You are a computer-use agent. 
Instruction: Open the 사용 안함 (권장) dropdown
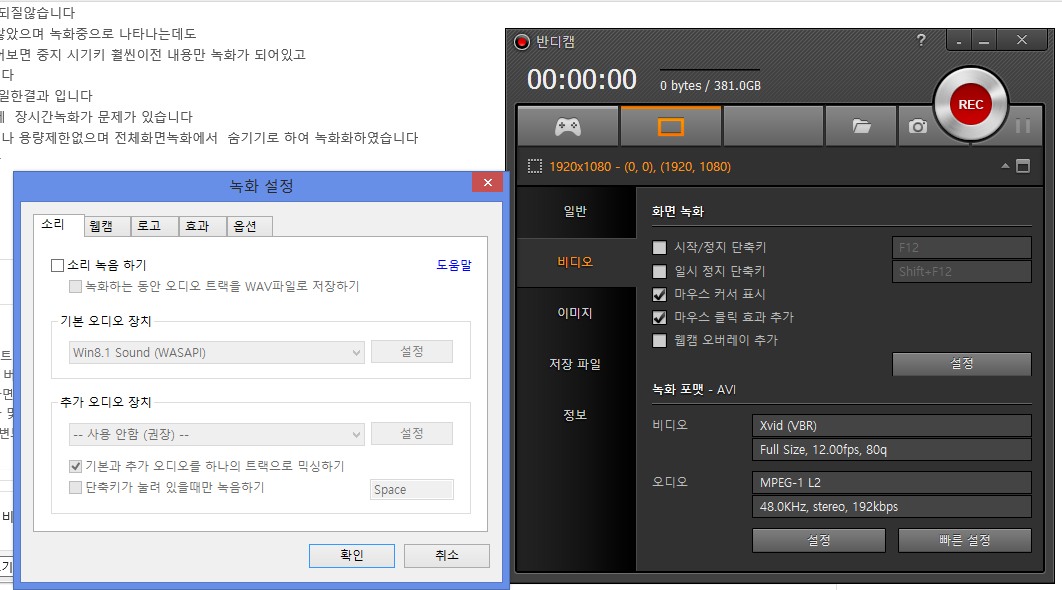click(x=217, y=434)
